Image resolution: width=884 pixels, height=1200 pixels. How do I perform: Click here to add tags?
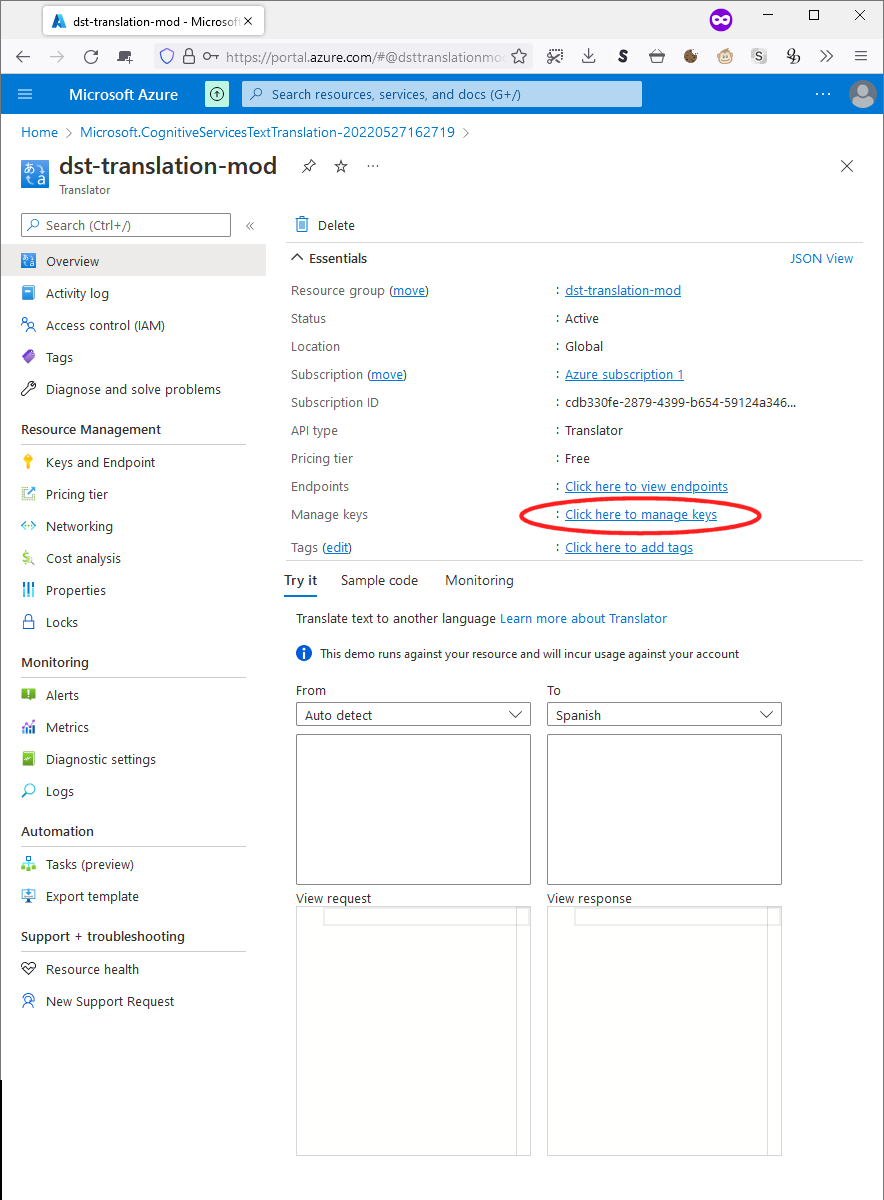(629, 547)
